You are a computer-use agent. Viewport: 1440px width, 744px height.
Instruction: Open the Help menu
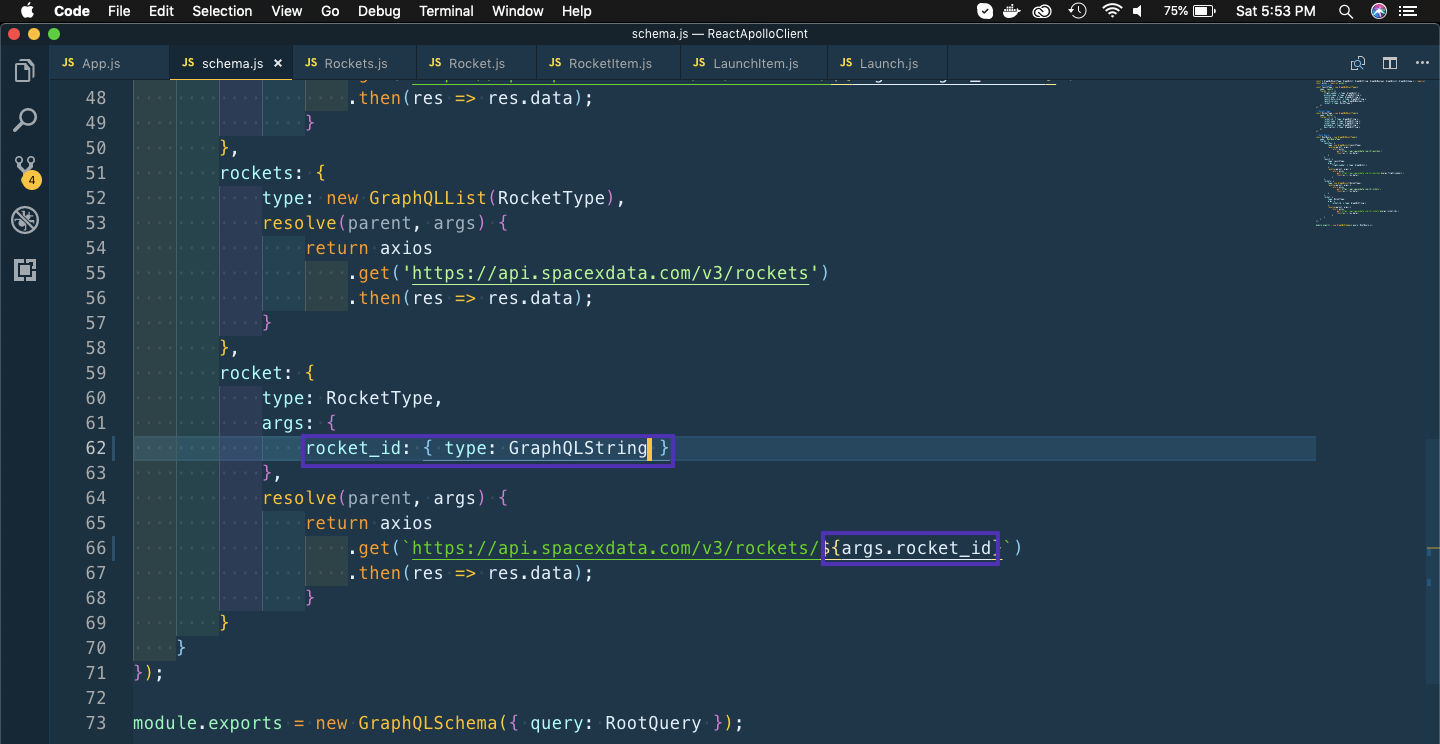[x=577, y=11]
